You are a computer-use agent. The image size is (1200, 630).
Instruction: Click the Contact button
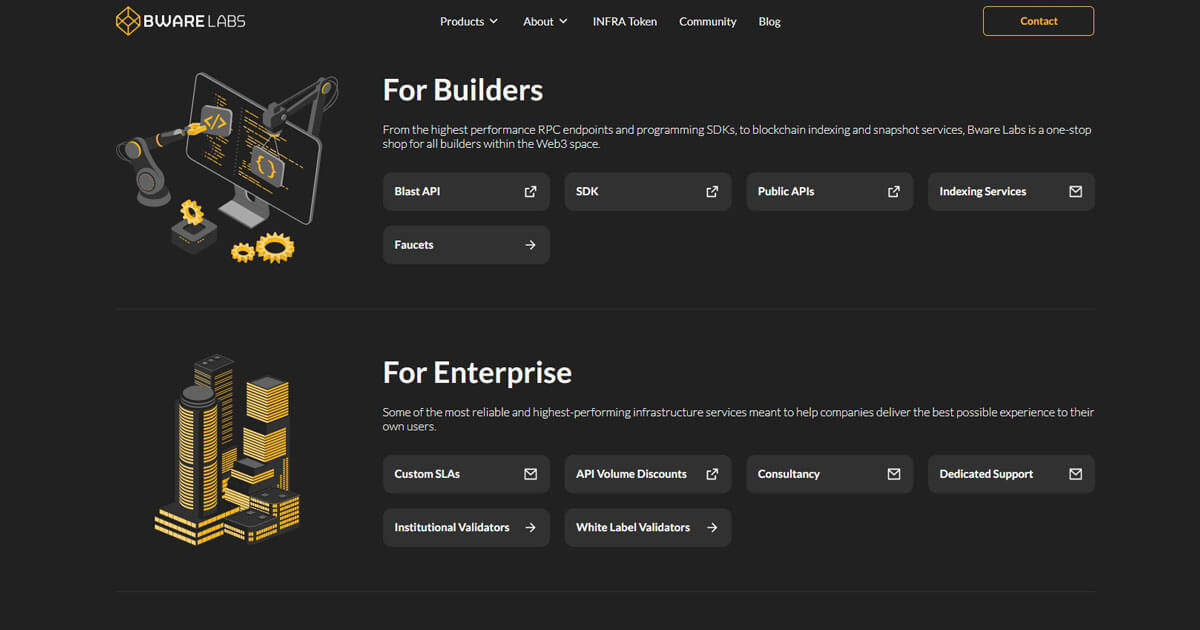(x=1038, y=21)
